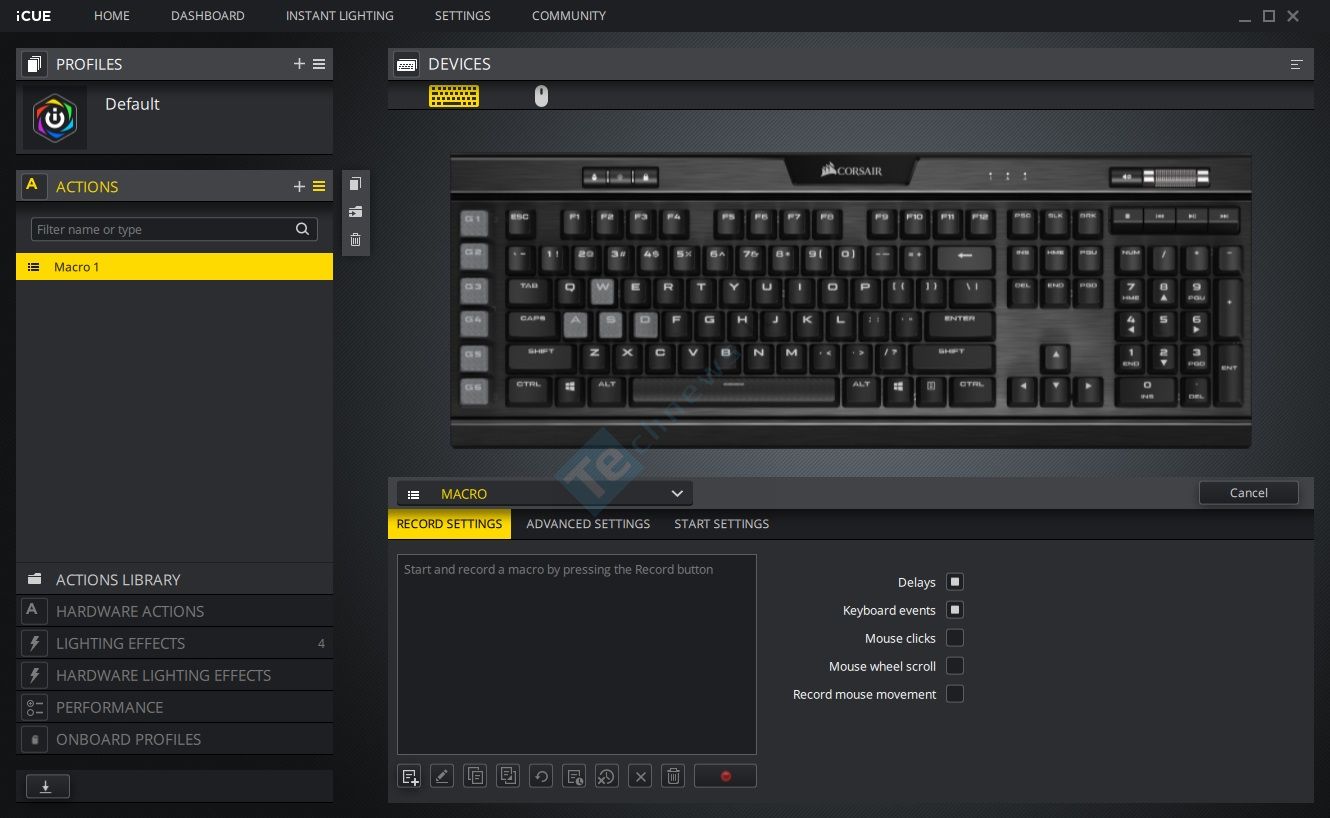Open the Profiles list menu icon

click(319, 64)
